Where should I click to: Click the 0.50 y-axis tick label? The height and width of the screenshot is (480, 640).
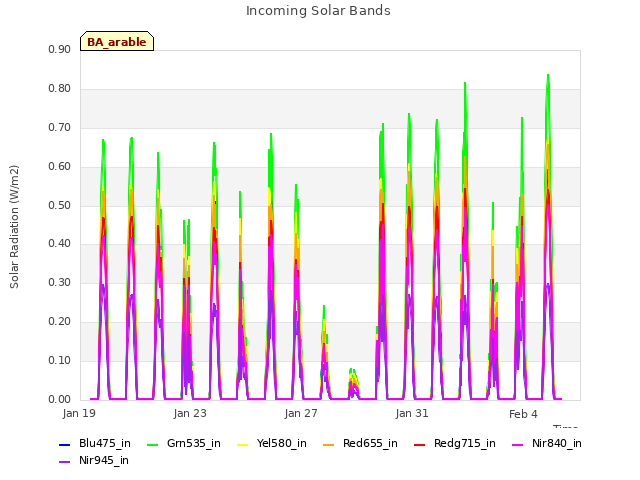click(60, 205)
